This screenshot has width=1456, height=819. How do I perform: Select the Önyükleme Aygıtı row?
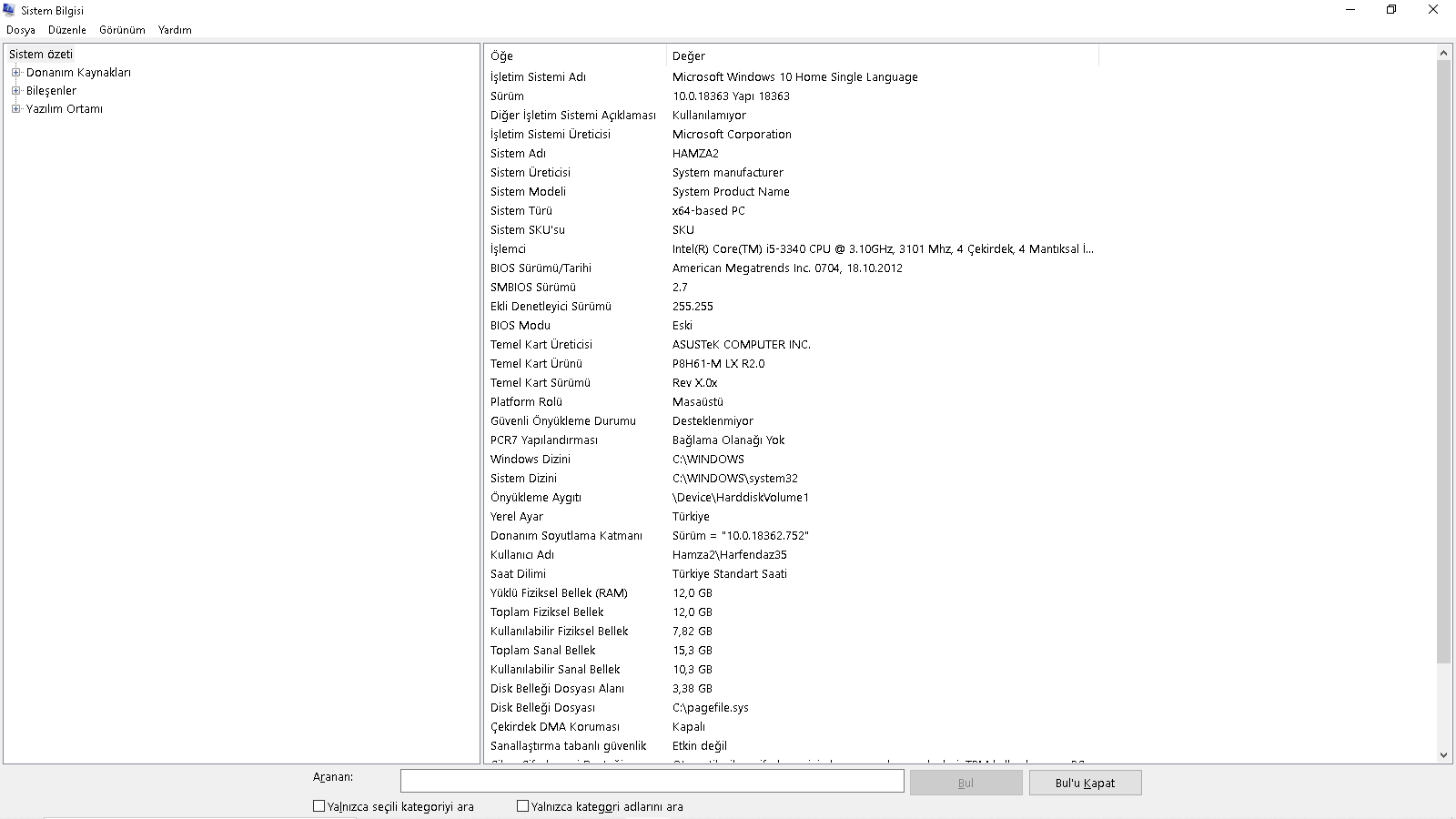coord(792,498)
